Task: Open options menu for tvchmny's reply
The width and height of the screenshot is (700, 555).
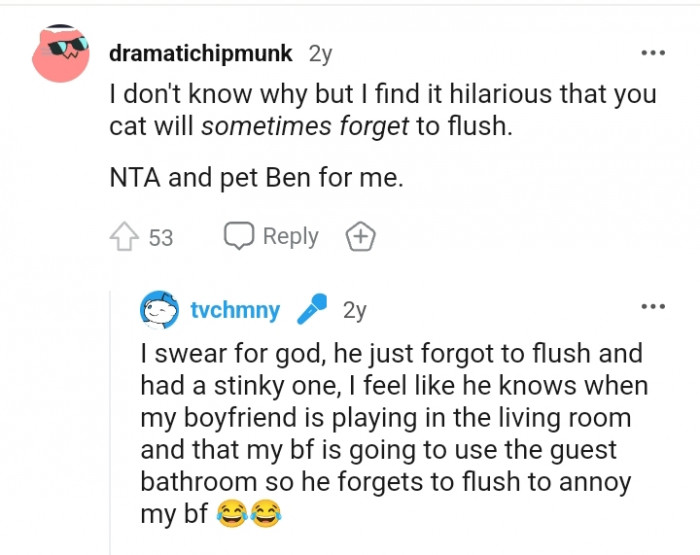Action: pos(653,306)
